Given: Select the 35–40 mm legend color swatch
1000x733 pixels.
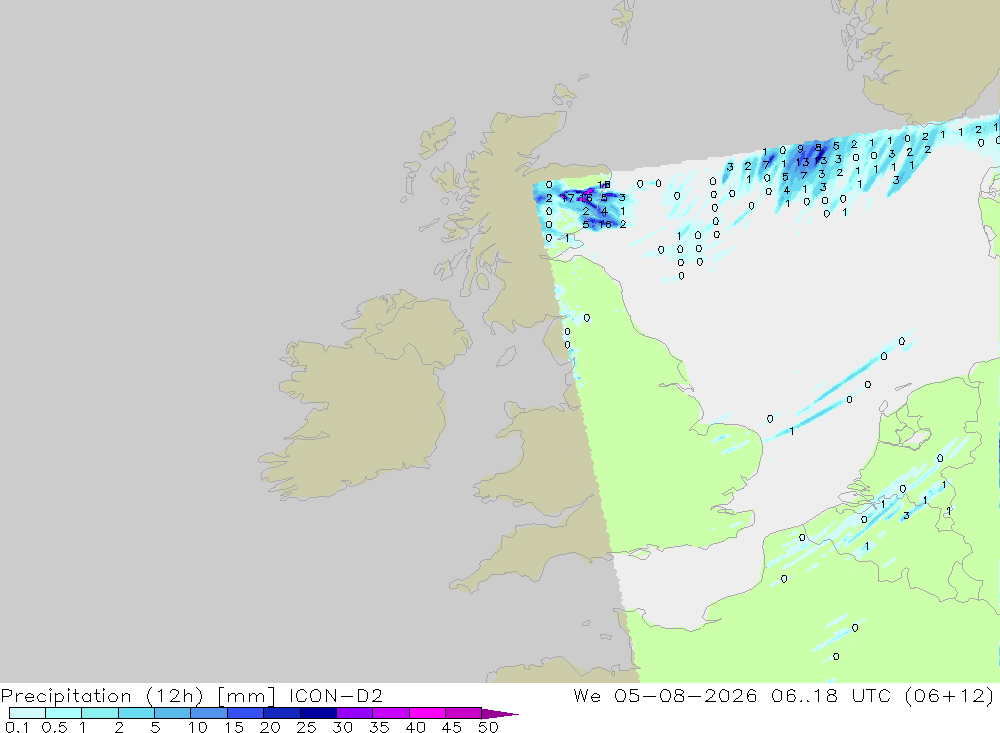Looking at the screenshot, I should (391, 713).
